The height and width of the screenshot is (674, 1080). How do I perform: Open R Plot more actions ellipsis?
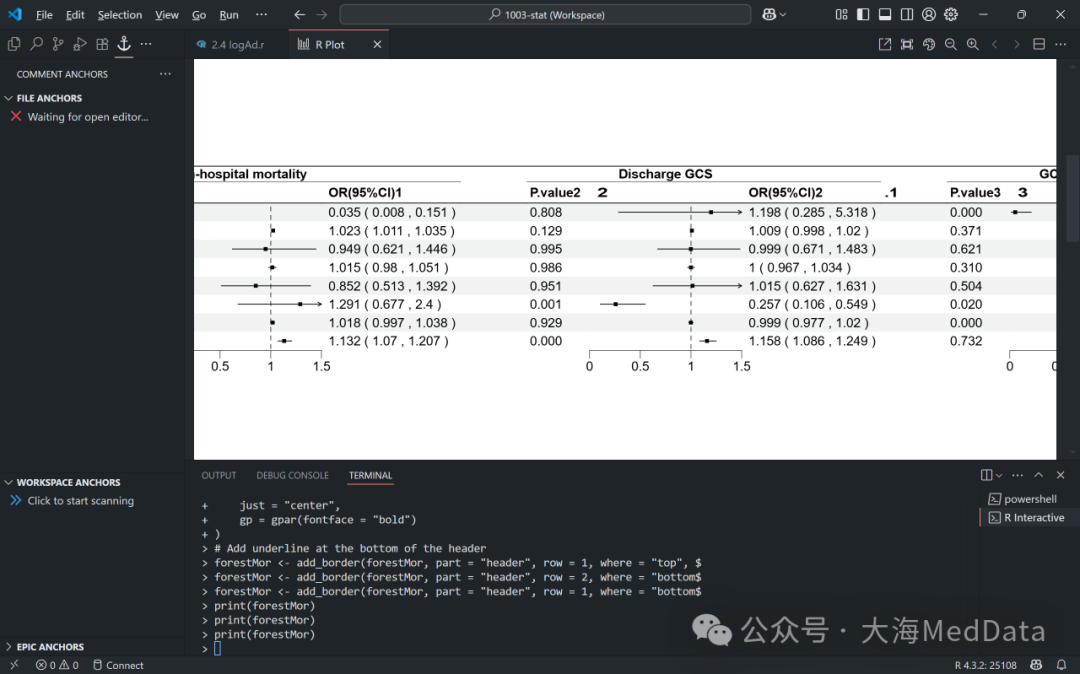pos(1061,44)
